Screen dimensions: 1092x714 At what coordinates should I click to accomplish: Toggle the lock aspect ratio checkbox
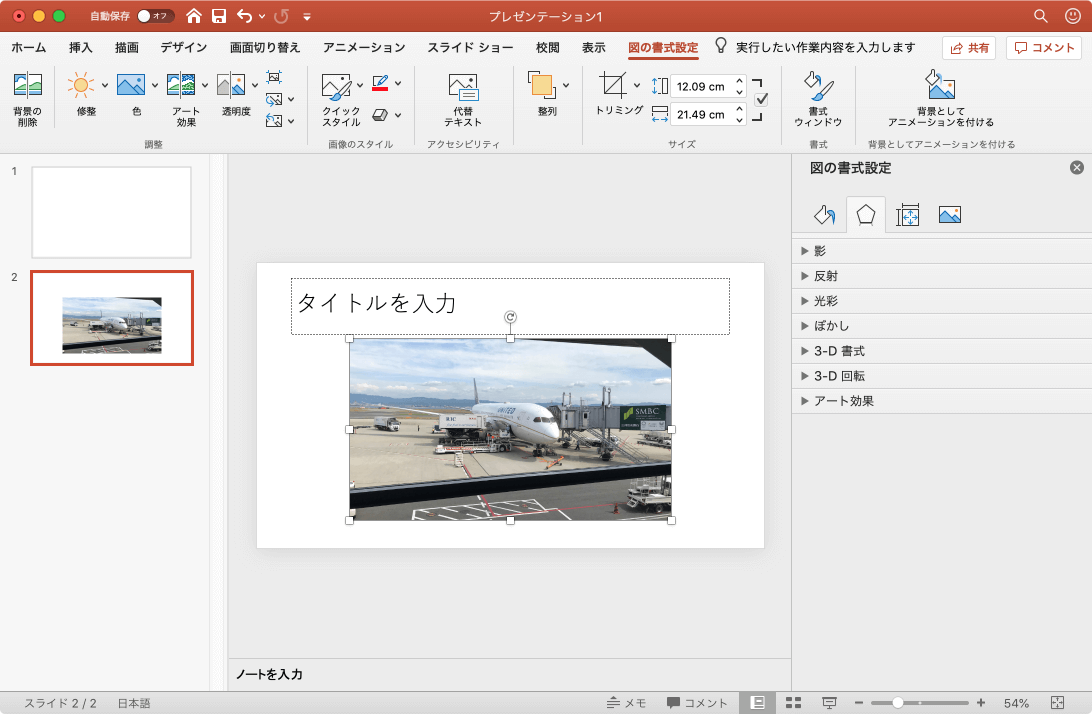pyautogui.click(x=761, y=99)
